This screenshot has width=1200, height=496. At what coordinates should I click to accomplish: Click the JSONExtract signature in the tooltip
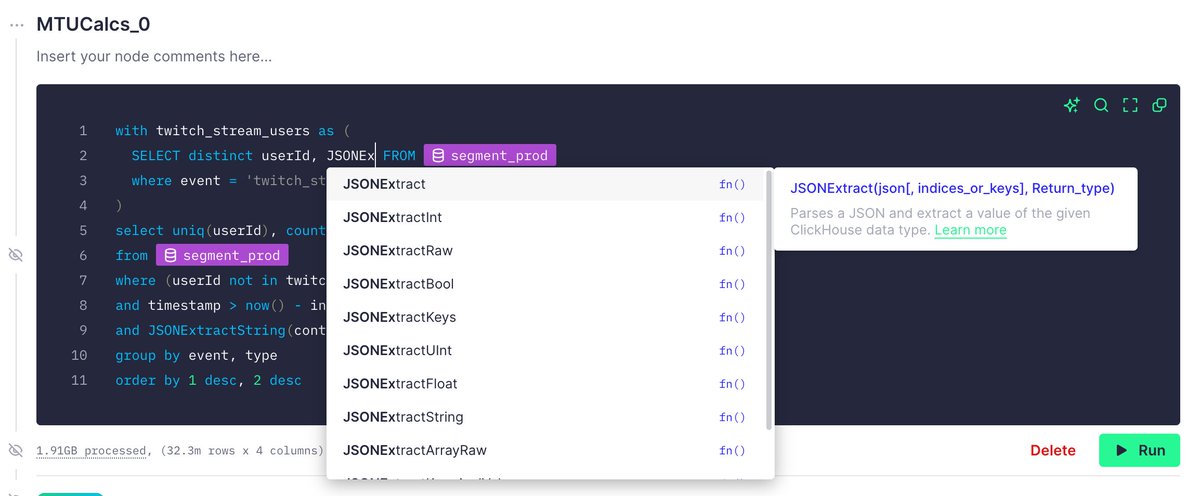(952, 188)
